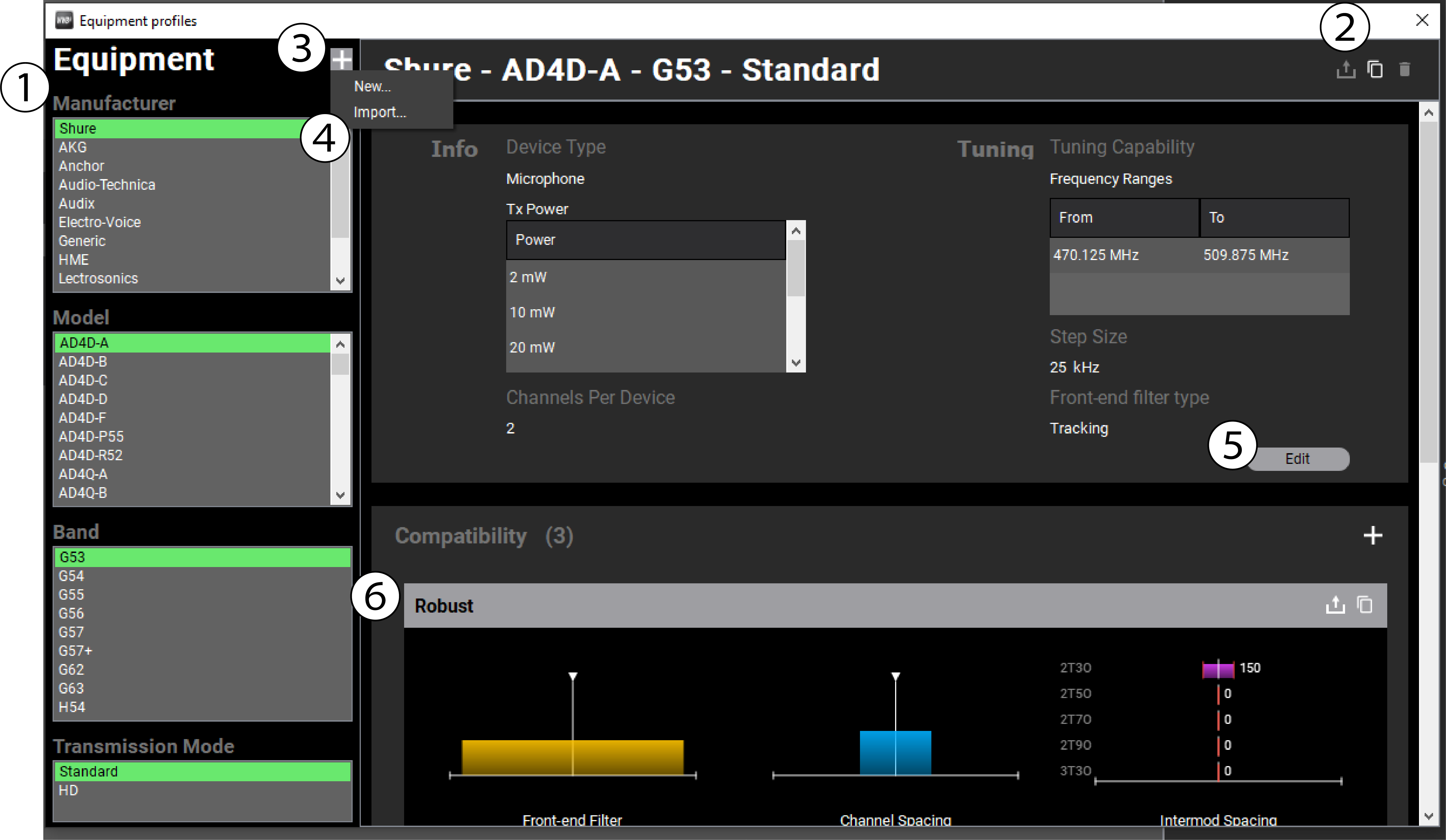
Task: Select the Shure manufacturer row
Action: (192, 128)
